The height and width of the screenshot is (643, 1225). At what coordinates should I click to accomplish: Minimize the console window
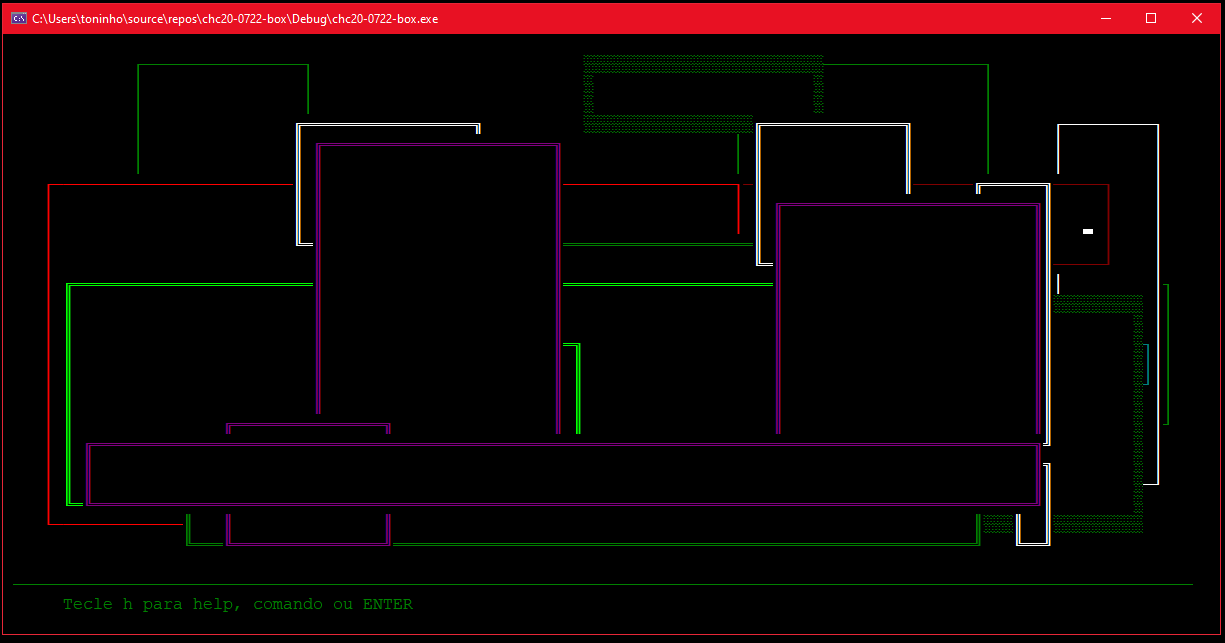coord(1106,18)
